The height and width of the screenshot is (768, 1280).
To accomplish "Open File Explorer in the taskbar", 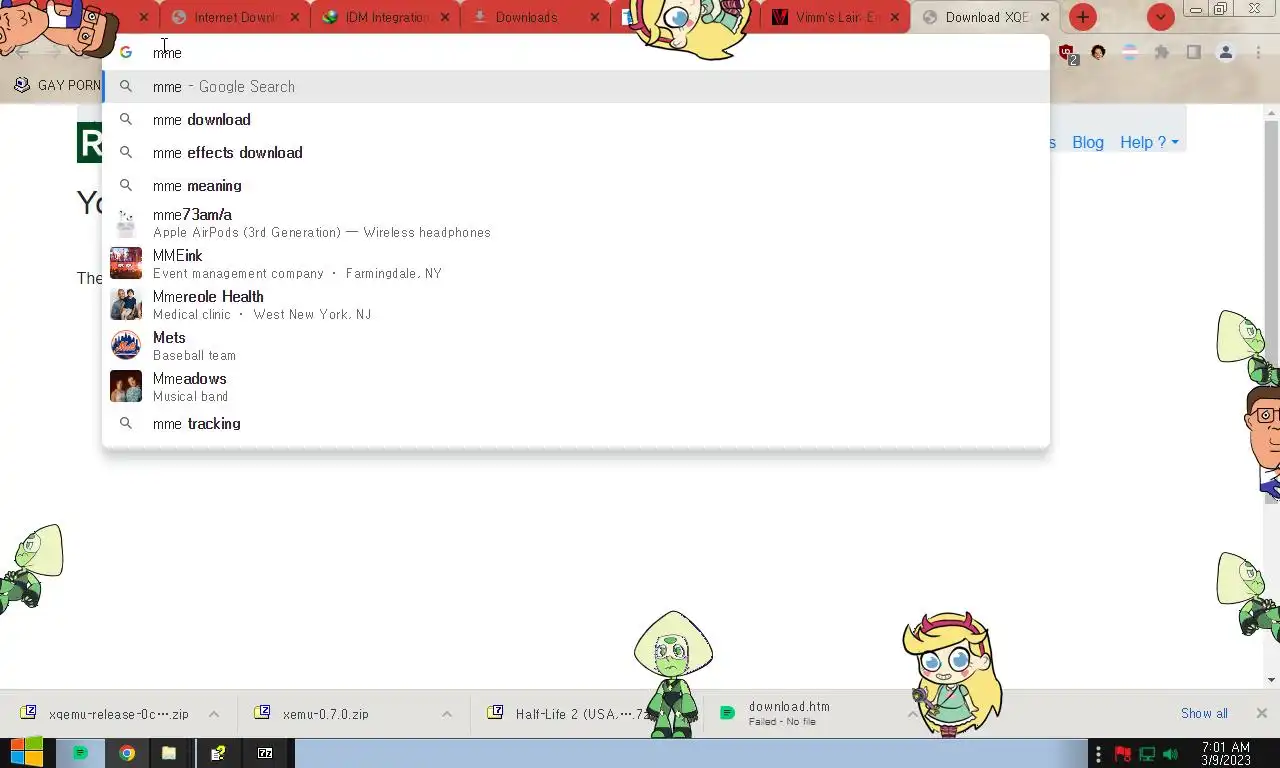I will pyautogui.click(x=169, y=753).
